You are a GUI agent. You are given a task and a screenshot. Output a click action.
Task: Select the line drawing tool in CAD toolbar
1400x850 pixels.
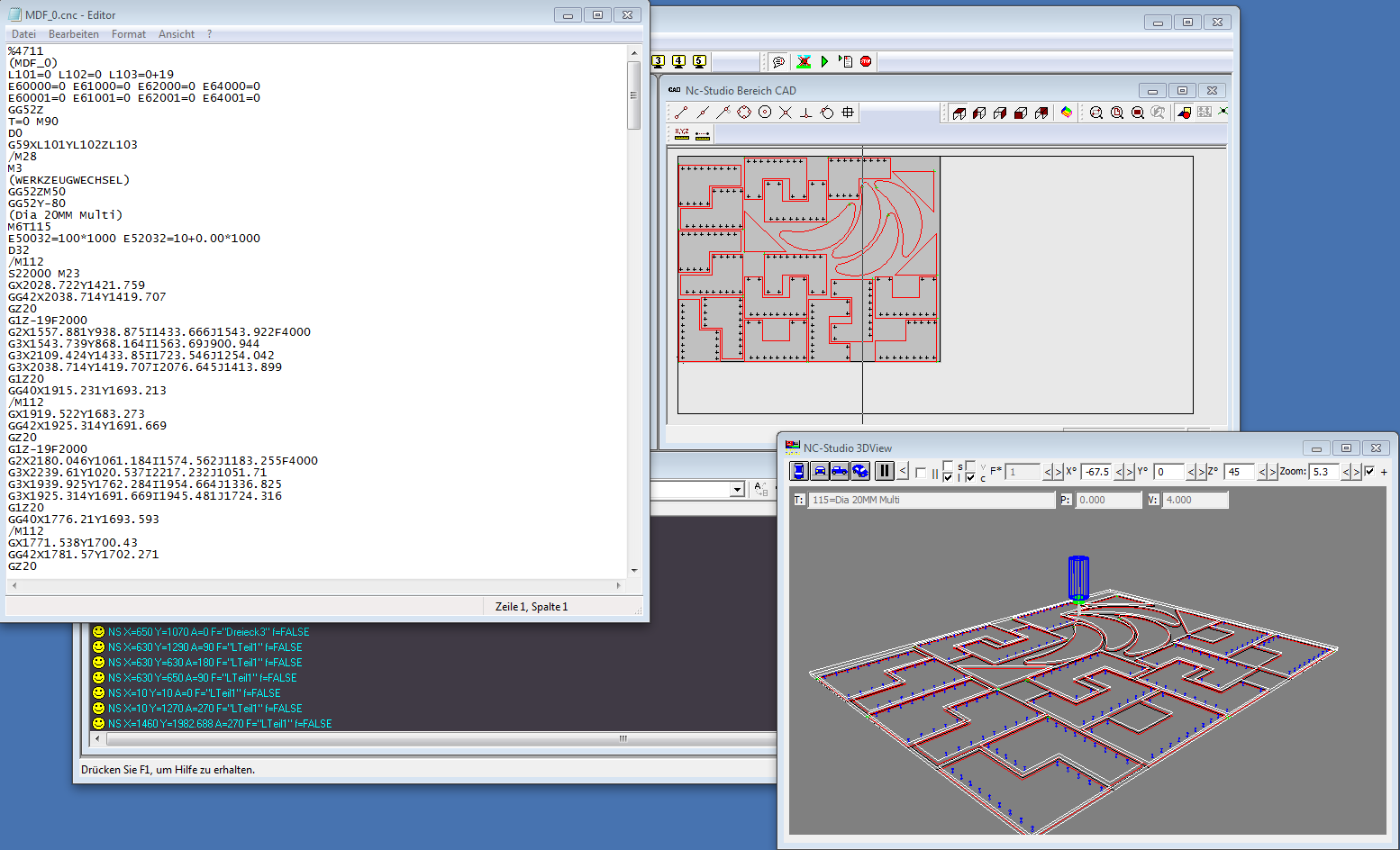[x=679, y=112]
